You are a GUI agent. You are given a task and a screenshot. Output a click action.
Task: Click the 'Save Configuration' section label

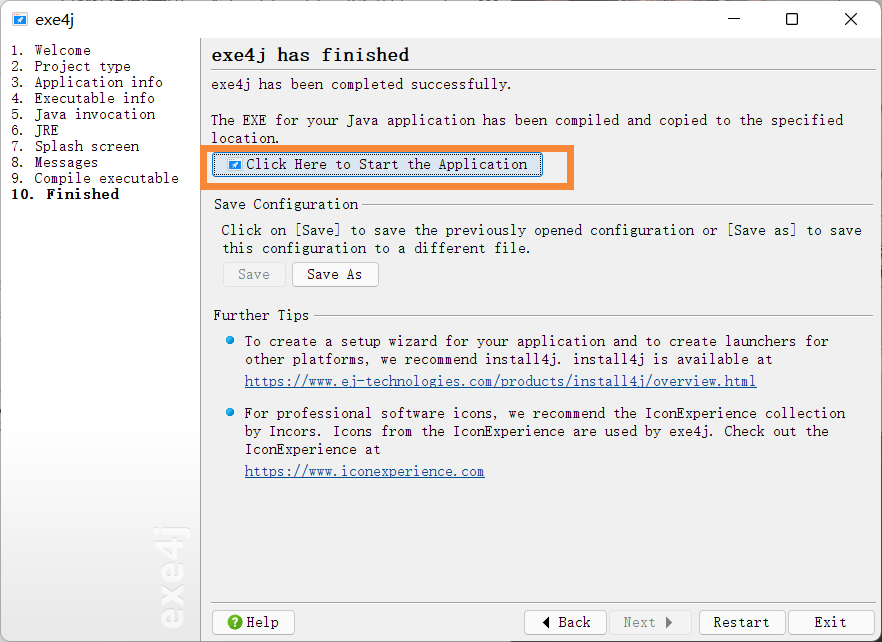(x=286, y=204)
